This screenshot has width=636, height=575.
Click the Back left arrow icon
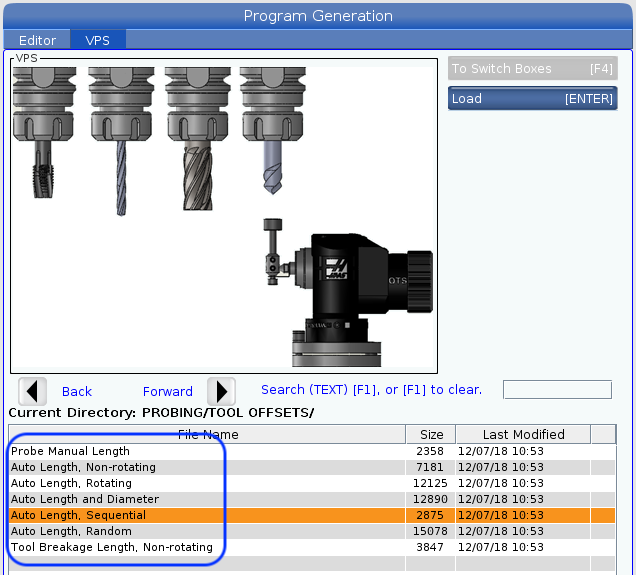[x=33, y=391]
